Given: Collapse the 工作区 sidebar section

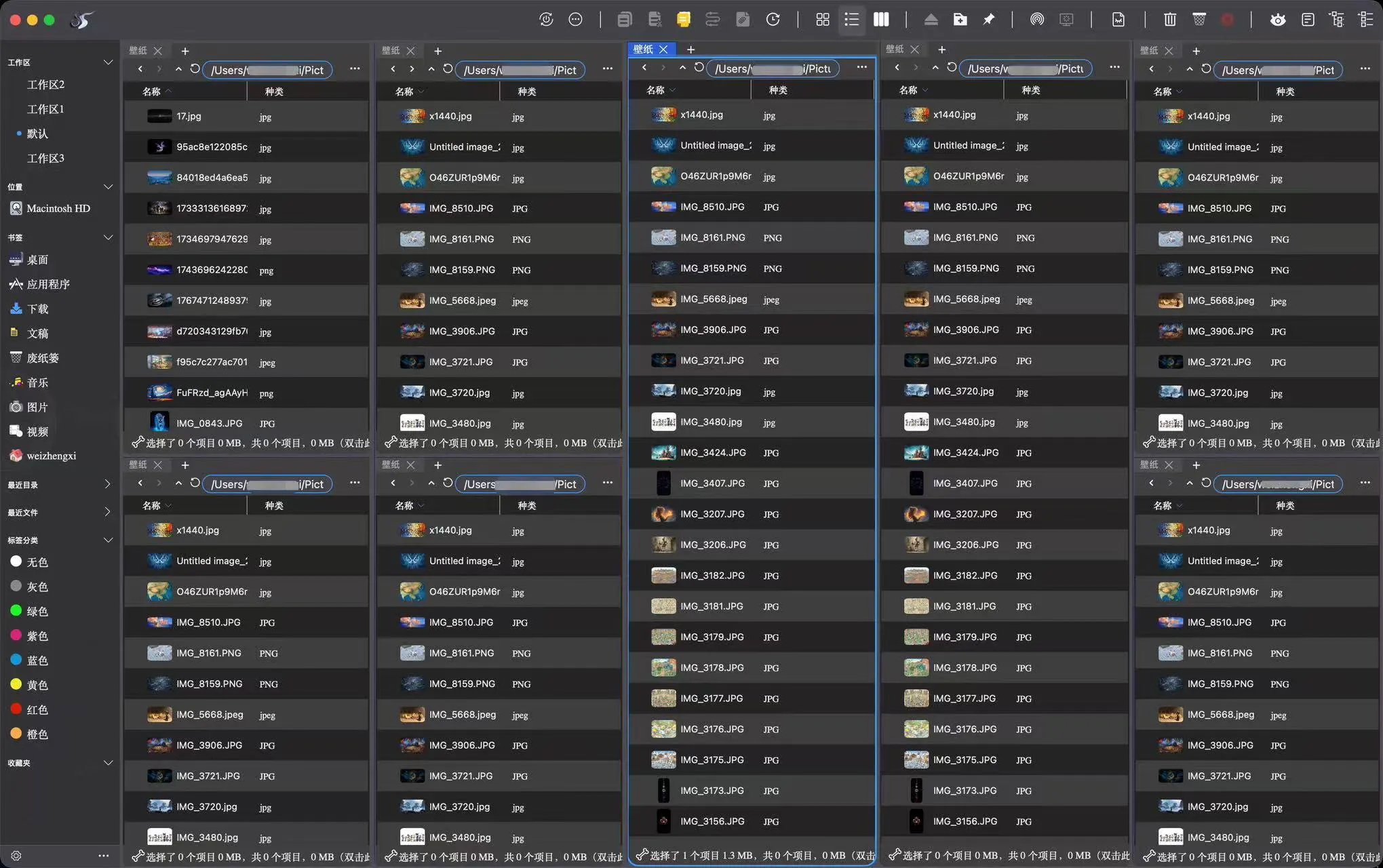Looking at the screenshot, I should point(107,62).
